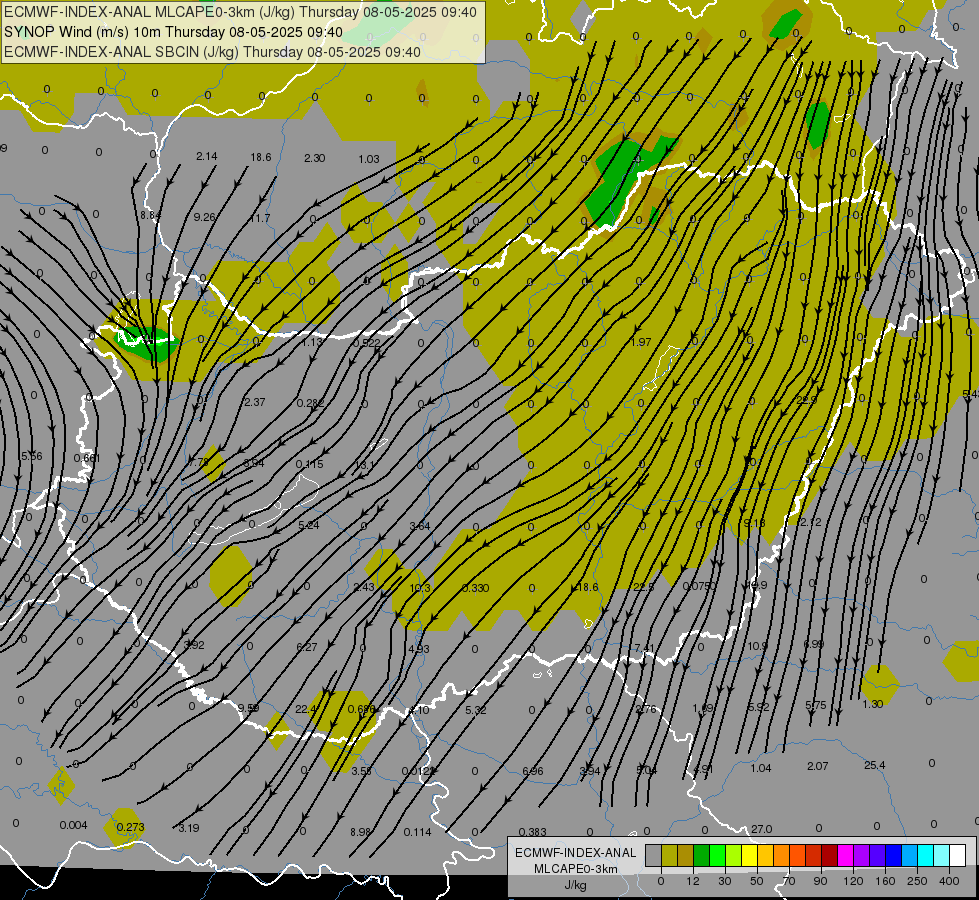
Task: Click the map value '0.114'
Action: (x=418, y=832)
